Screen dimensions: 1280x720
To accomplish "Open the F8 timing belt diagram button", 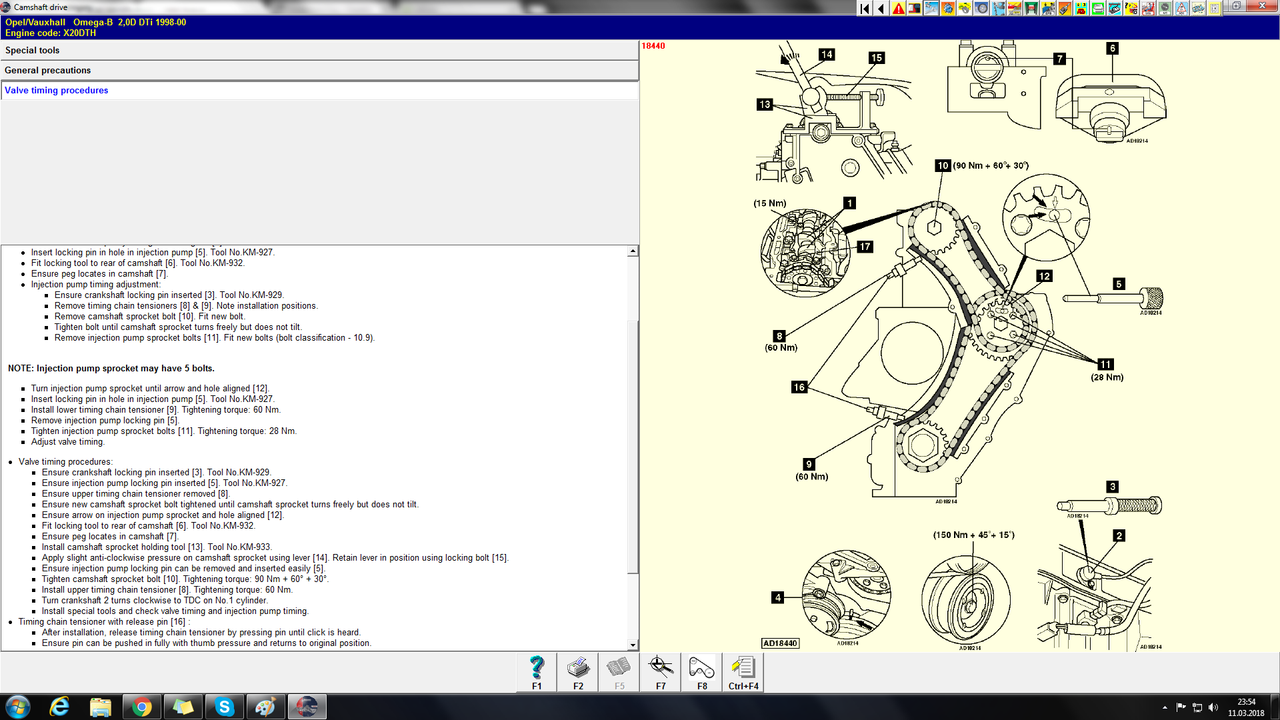I will click(x=701, y=673).
